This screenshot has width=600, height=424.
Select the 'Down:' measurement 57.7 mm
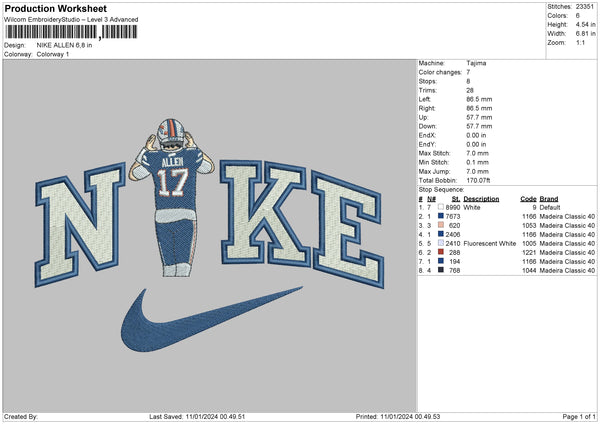click(x=479, y=126)
